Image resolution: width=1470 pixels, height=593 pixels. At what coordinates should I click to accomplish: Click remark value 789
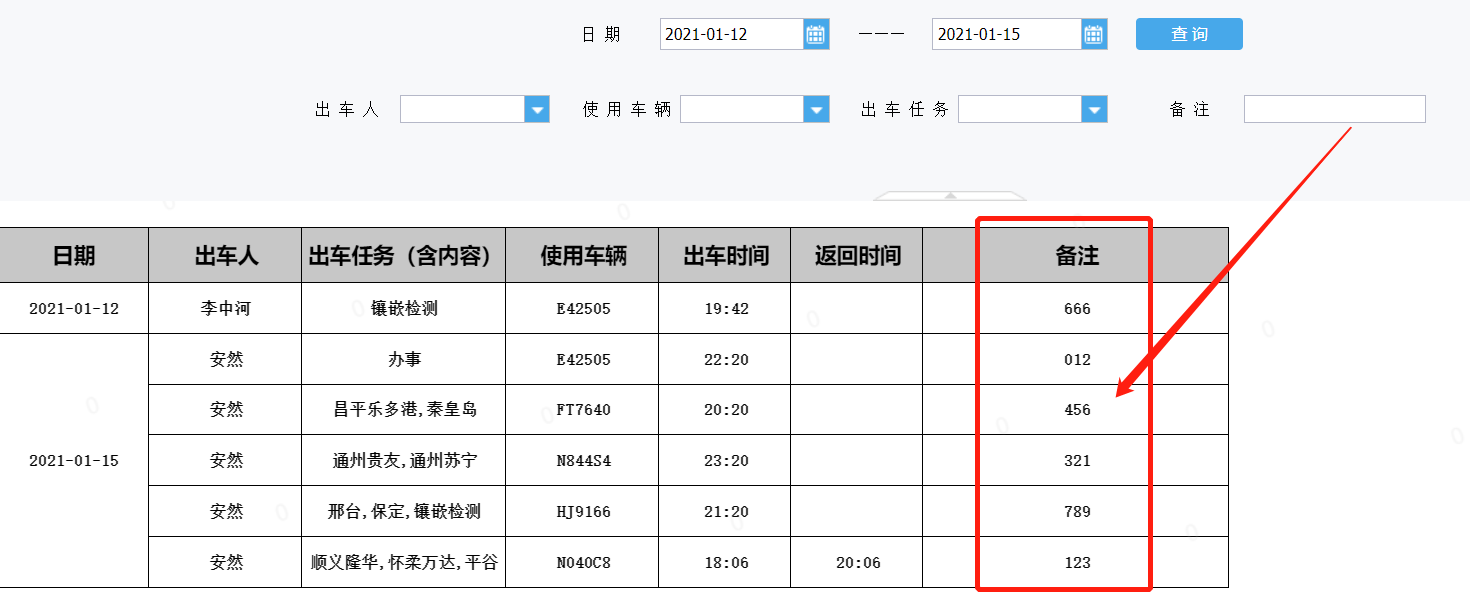pyautogui.click(x=1076, y=512)
